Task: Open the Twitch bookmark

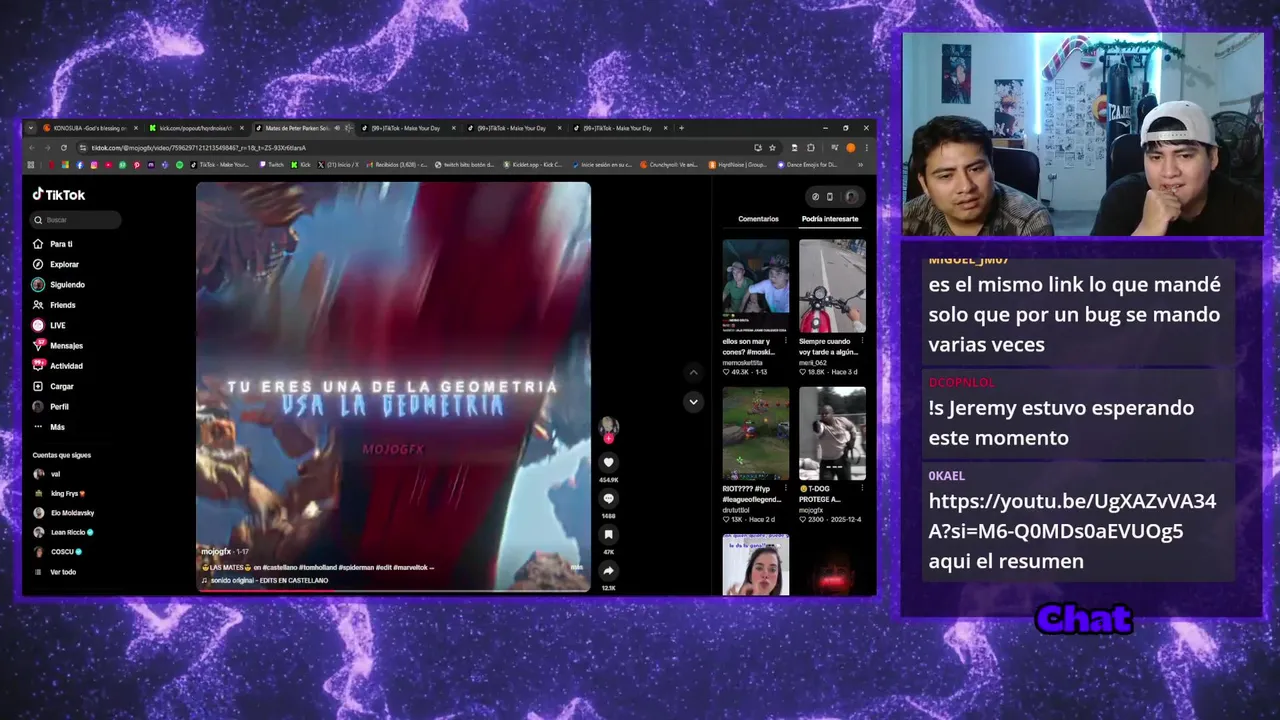Action: point(271,165)
